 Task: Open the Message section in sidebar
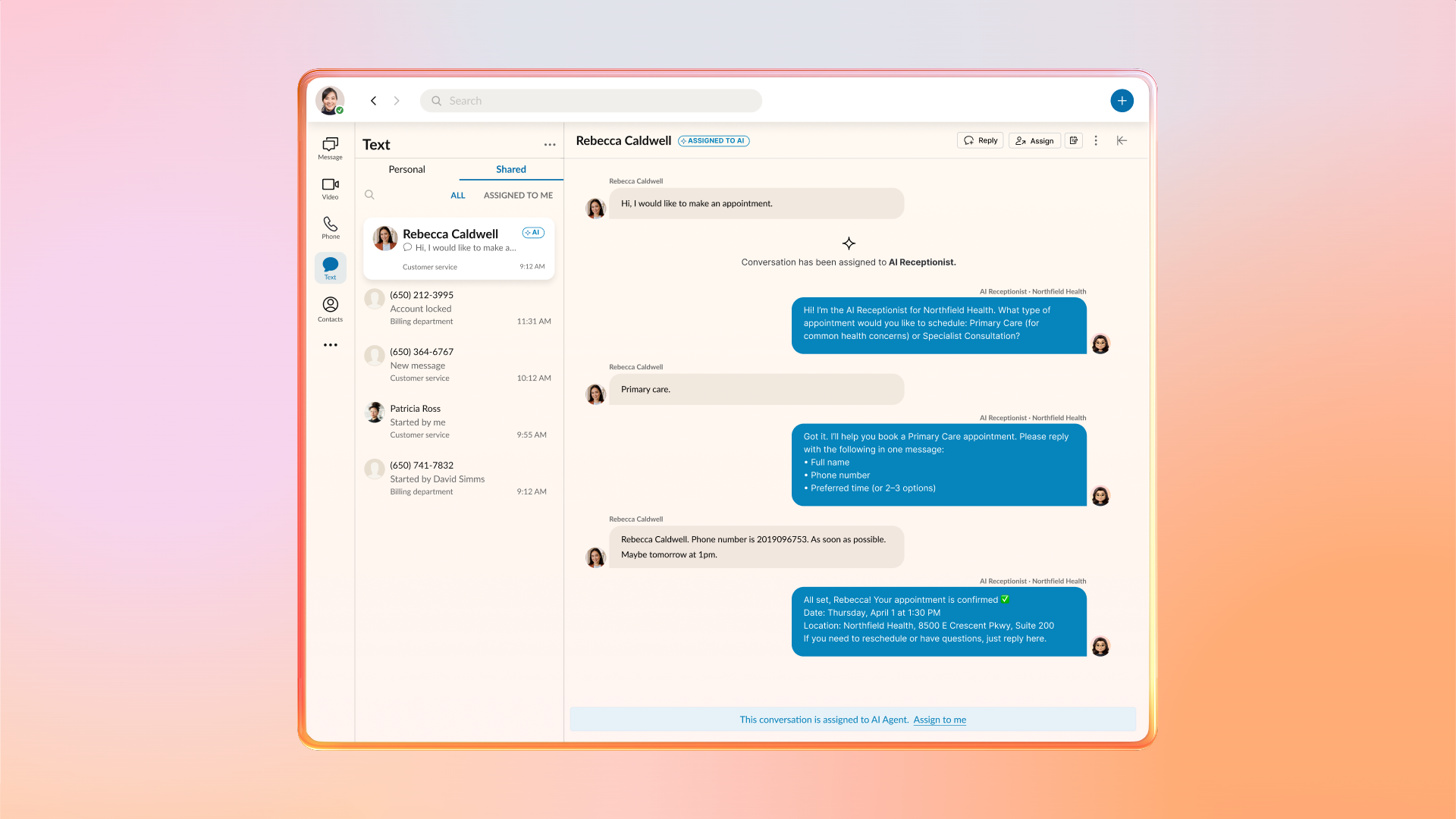coord(330,147)
